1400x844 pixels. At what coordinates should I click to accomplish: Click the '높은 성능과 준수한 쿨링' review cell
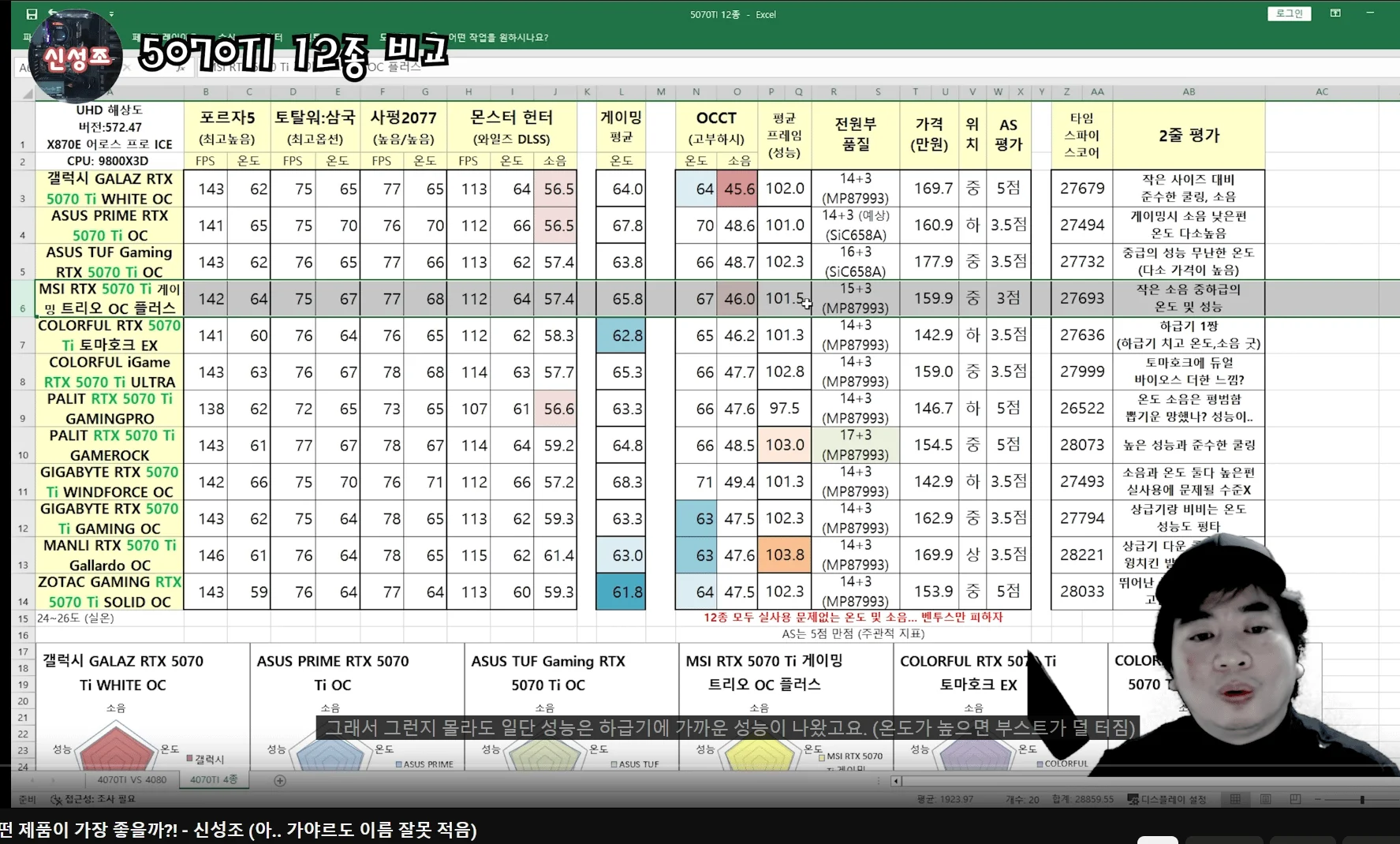[x=1189, y=445]
